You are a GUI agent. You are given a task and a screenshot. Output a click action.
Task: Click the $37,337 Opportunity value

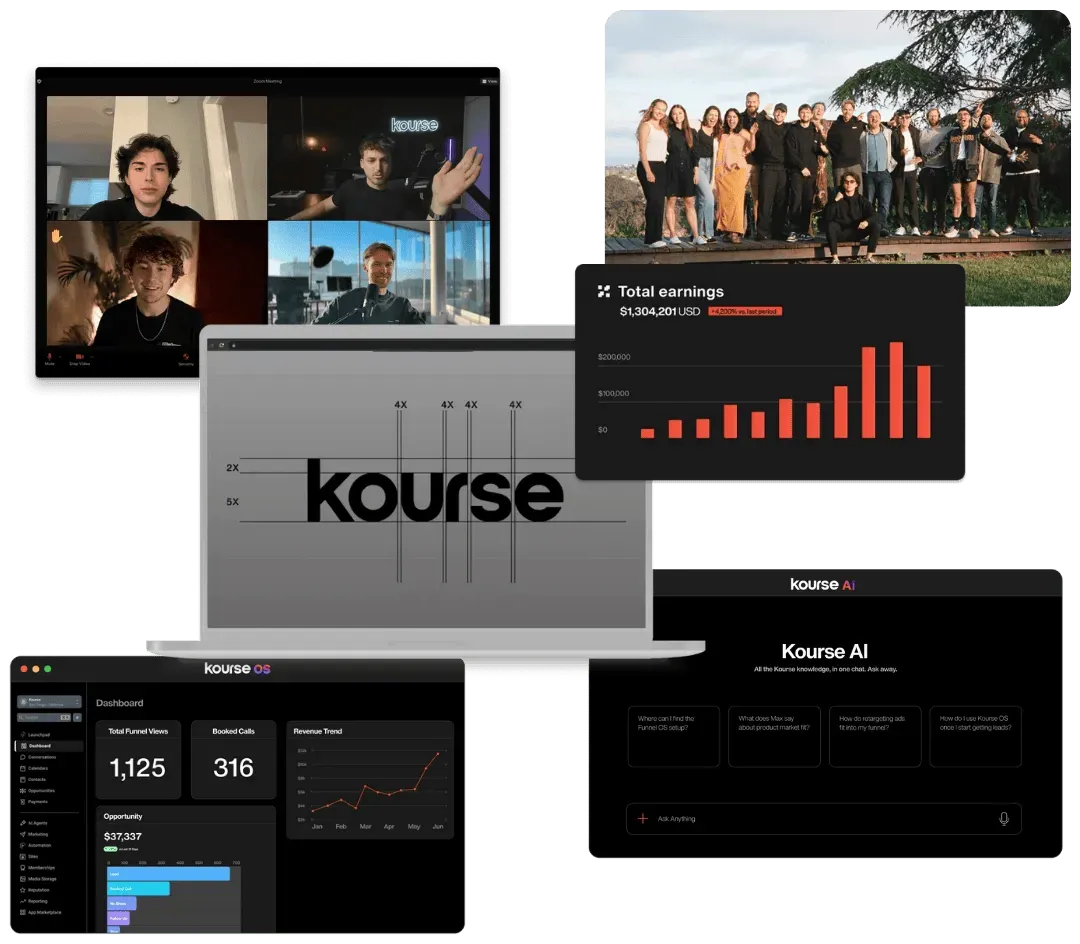(123, 836)
